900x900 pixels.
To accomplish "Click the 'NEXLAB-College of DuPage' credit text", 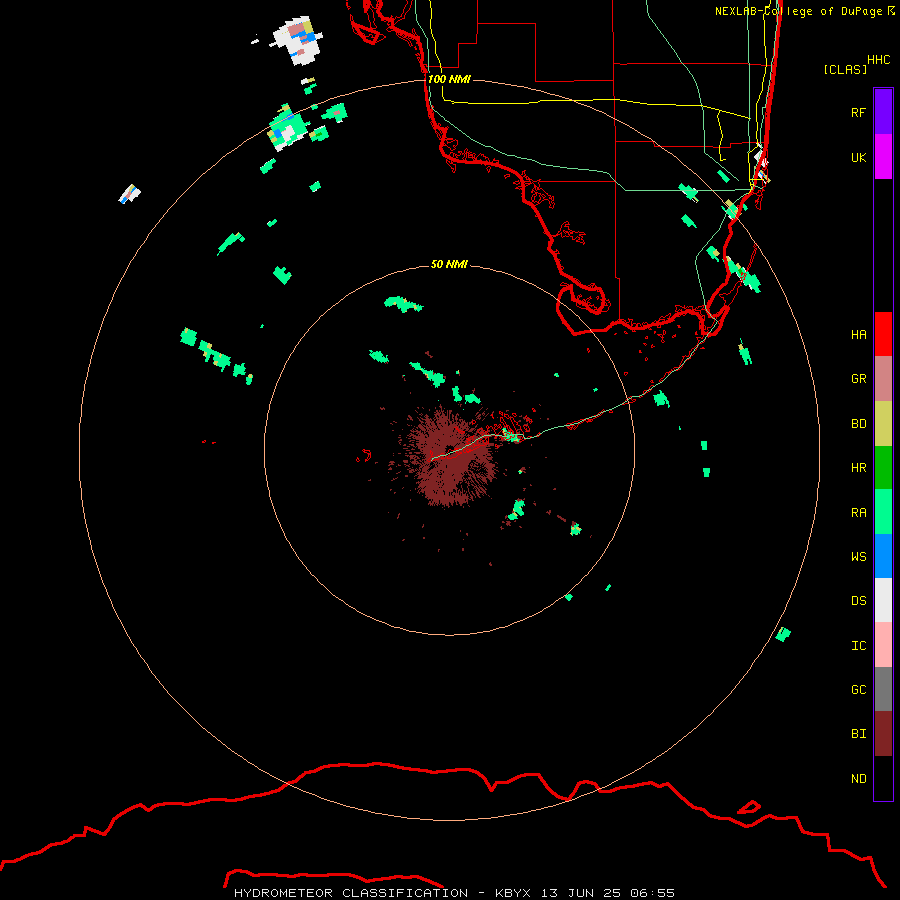I will (798, 11).
